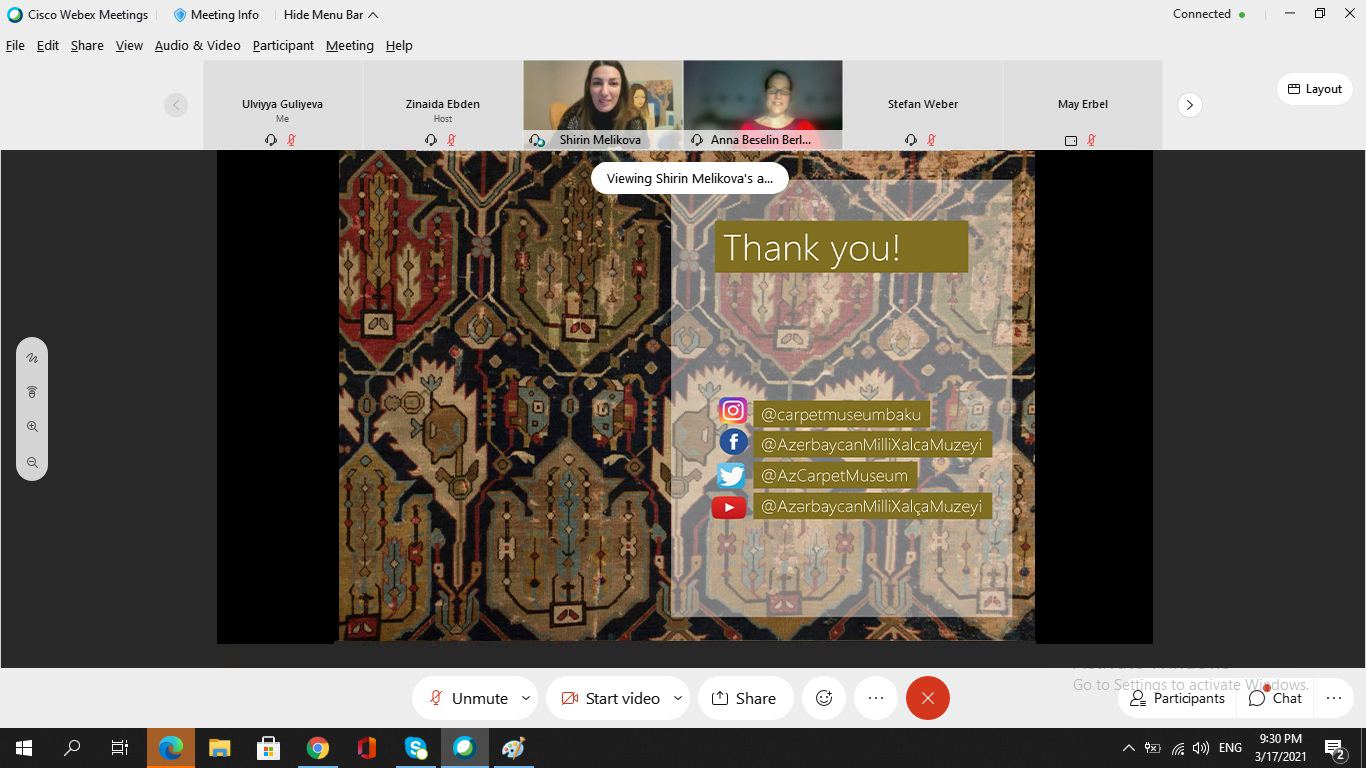
Task: Open the Share menu in menu bar
Action: pyautogui.click(x=87, y=45)
